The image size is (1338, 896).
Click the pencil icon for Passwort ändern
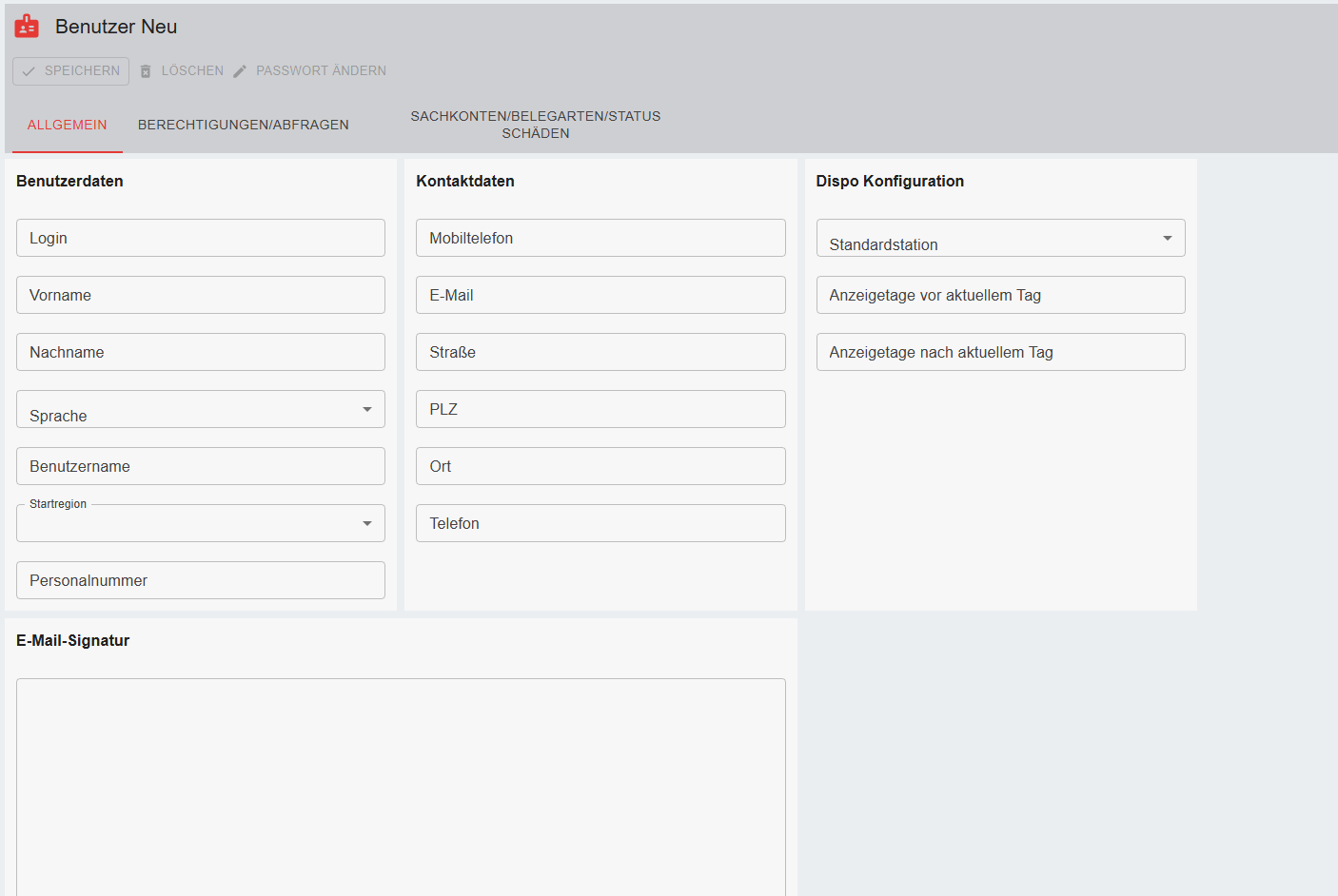click(240, 71)
